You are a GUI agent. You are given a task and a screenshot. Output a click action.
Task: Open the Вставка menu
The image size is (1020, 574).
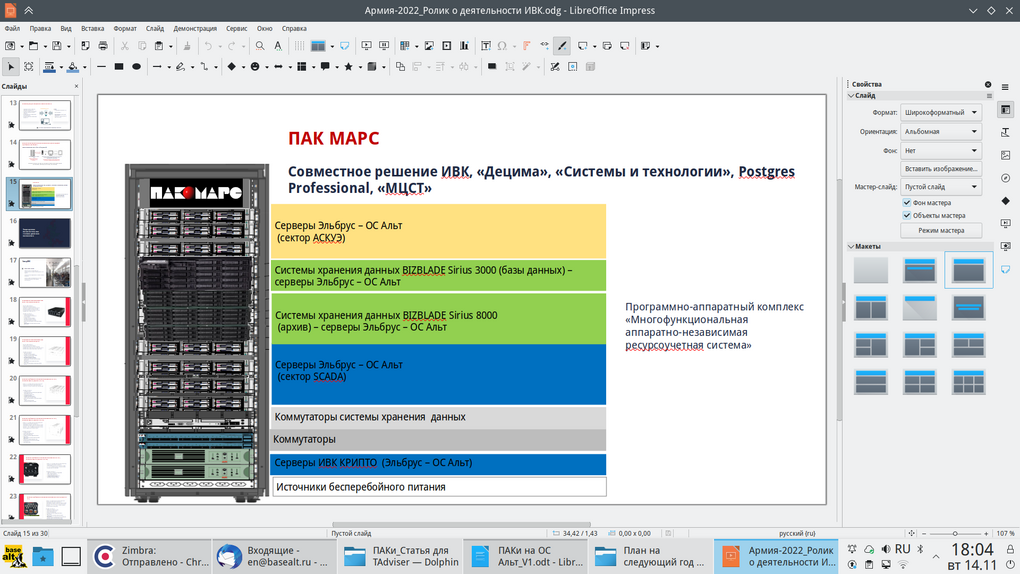[x=92, y=29]
